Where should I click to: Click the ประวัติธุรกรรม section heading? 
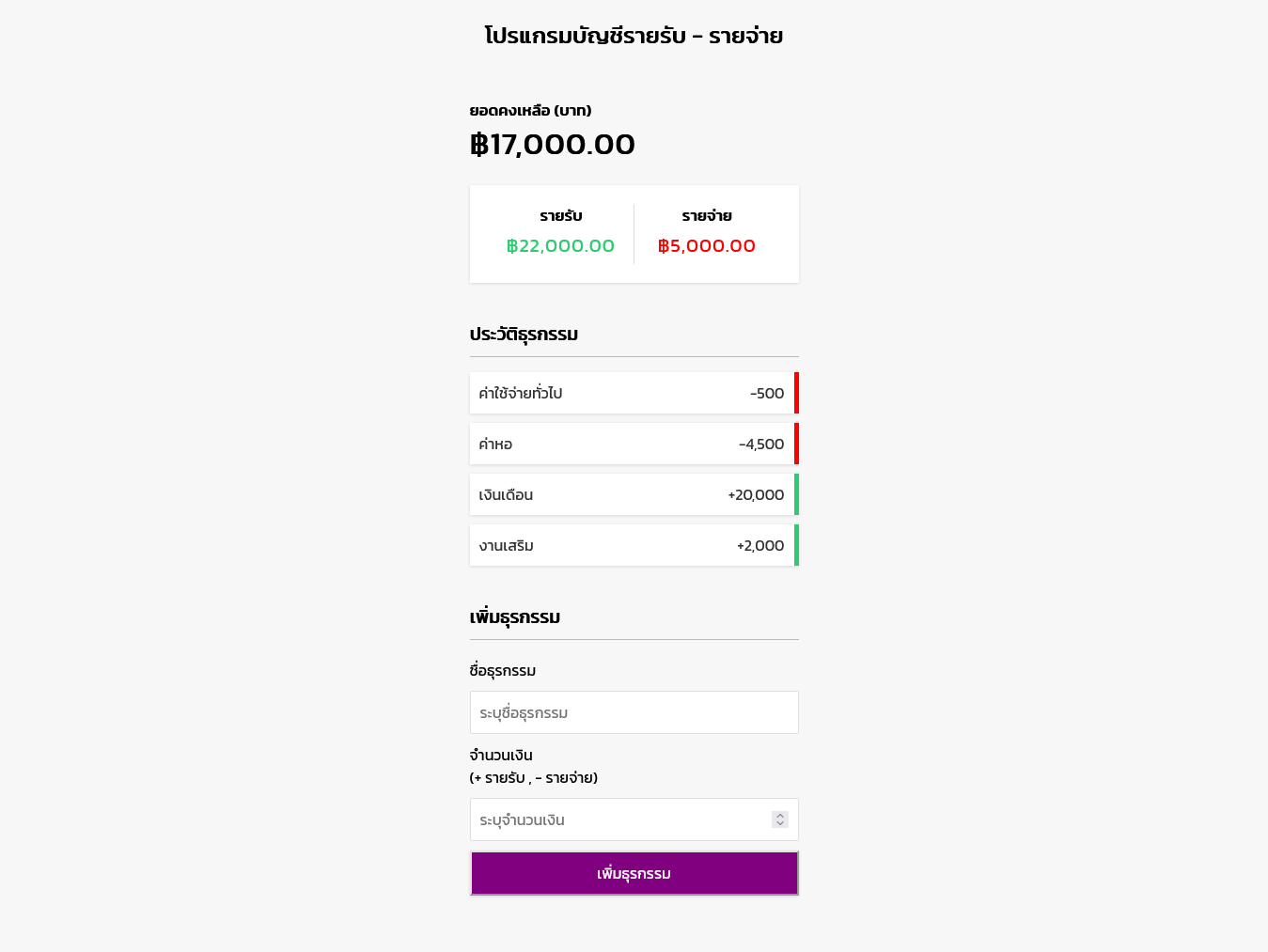point(524,334)
